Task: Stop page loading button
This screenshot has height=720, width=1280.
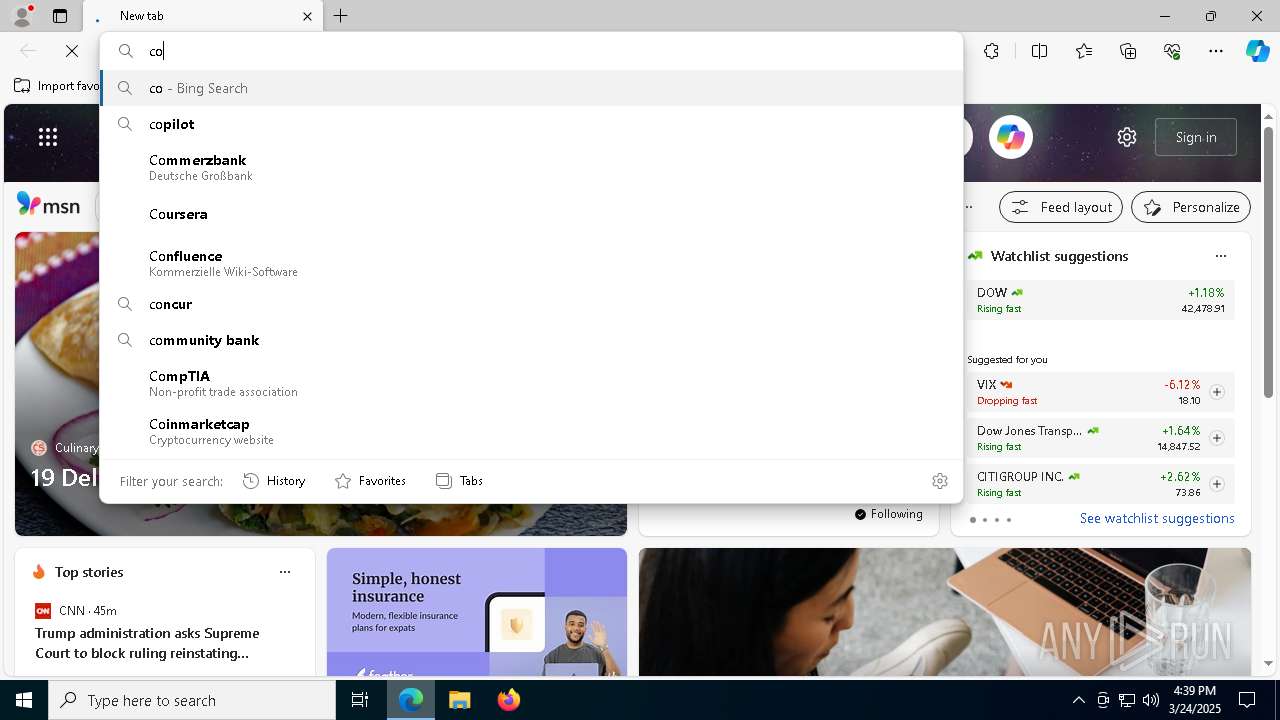Action: pyautogui.click(x=72, y=51)
